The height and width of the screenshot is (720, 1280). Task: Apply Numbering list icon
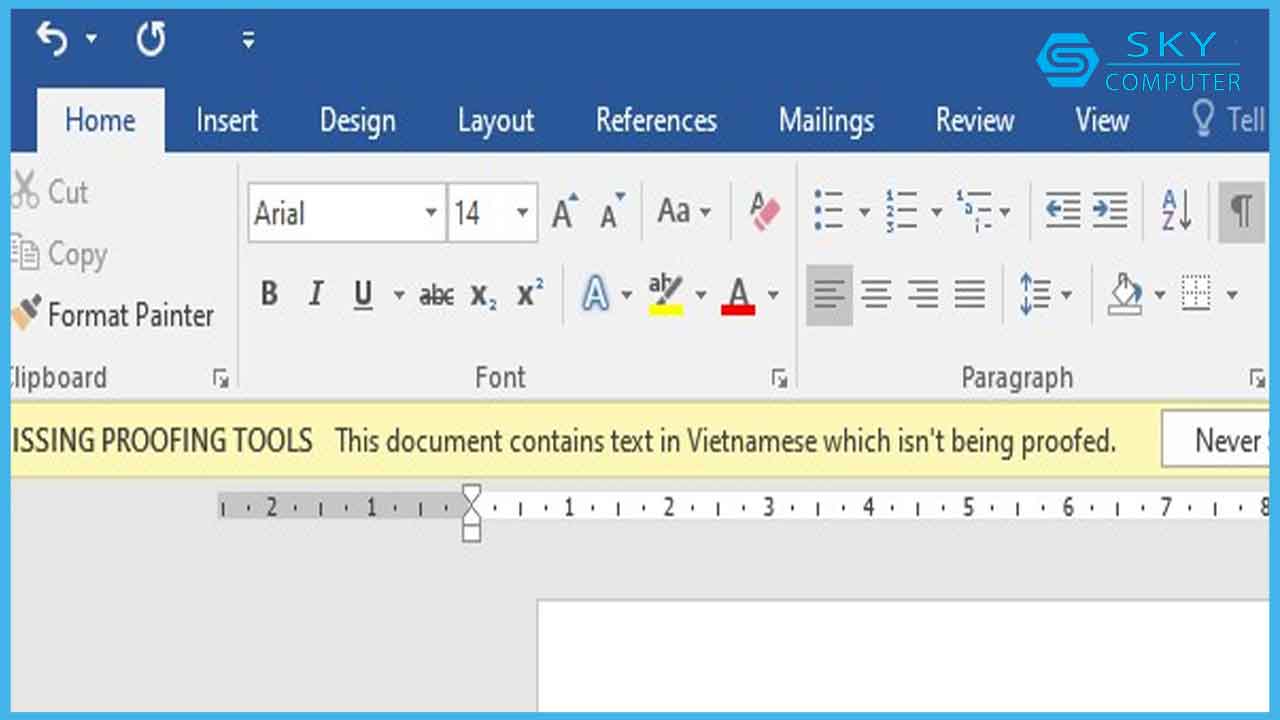[901, 210]
